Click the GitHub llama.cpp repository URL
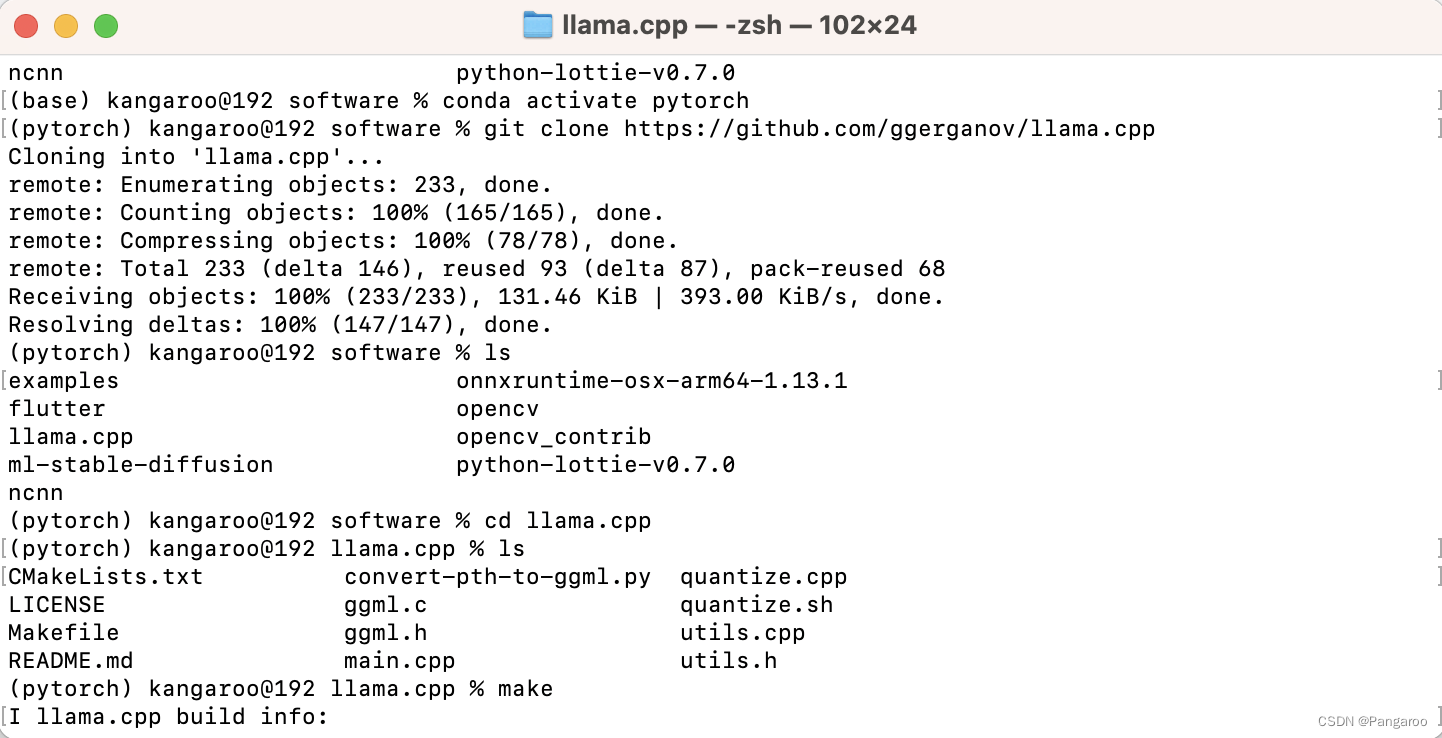The width and height of the screenshot is (1442, 738). click(890, 129)
